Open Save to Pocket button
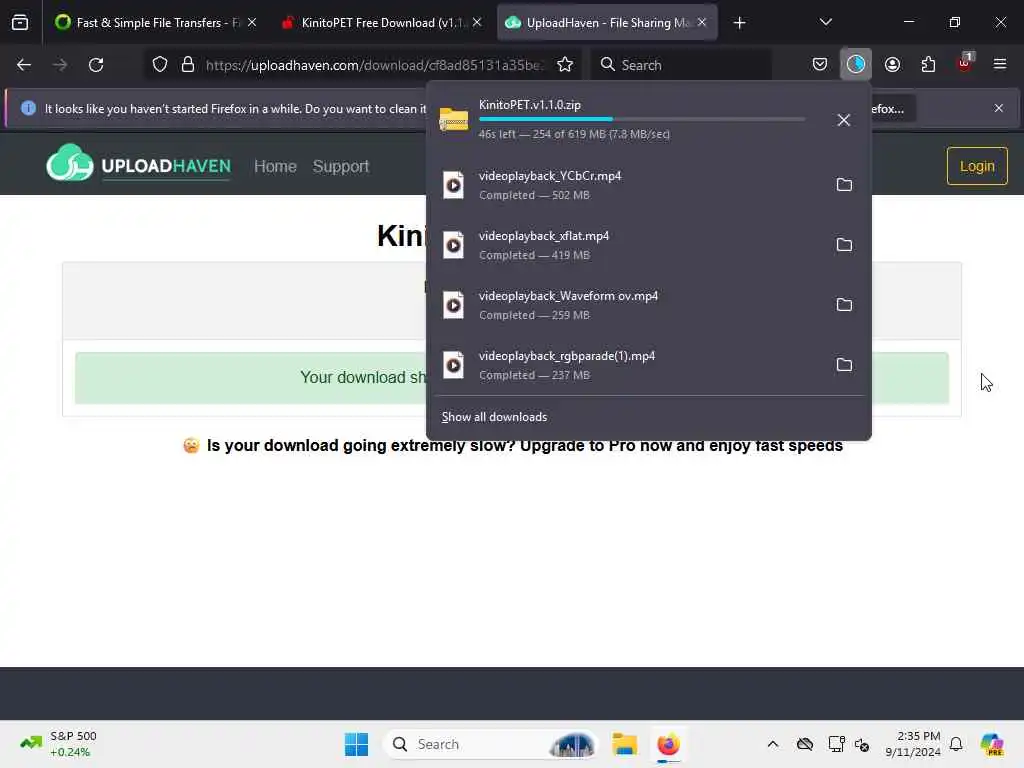The image size is (1024, 768). click(x=820, y=65)
